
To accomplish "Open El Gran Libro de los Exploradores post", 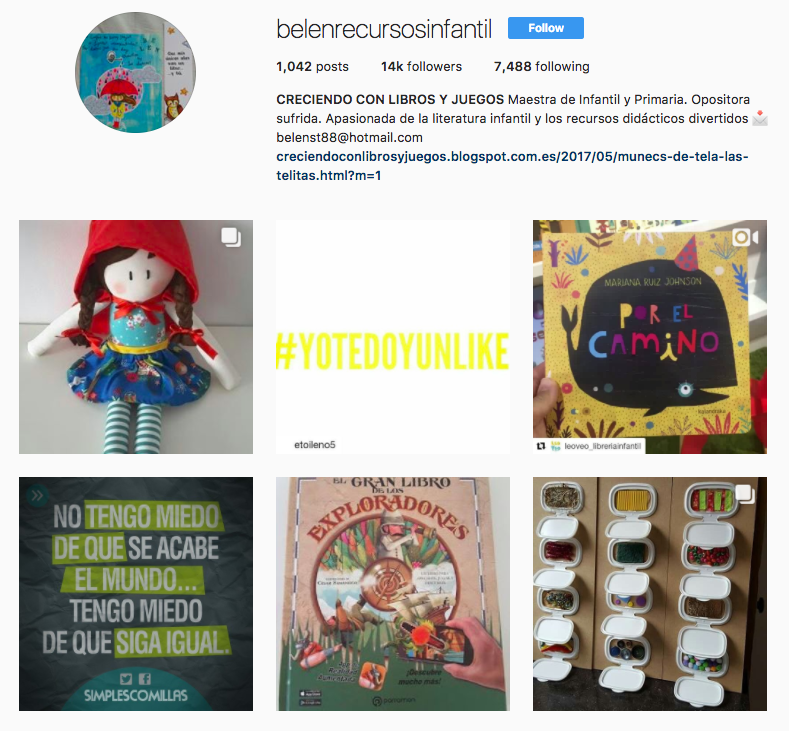I will 393,594.
